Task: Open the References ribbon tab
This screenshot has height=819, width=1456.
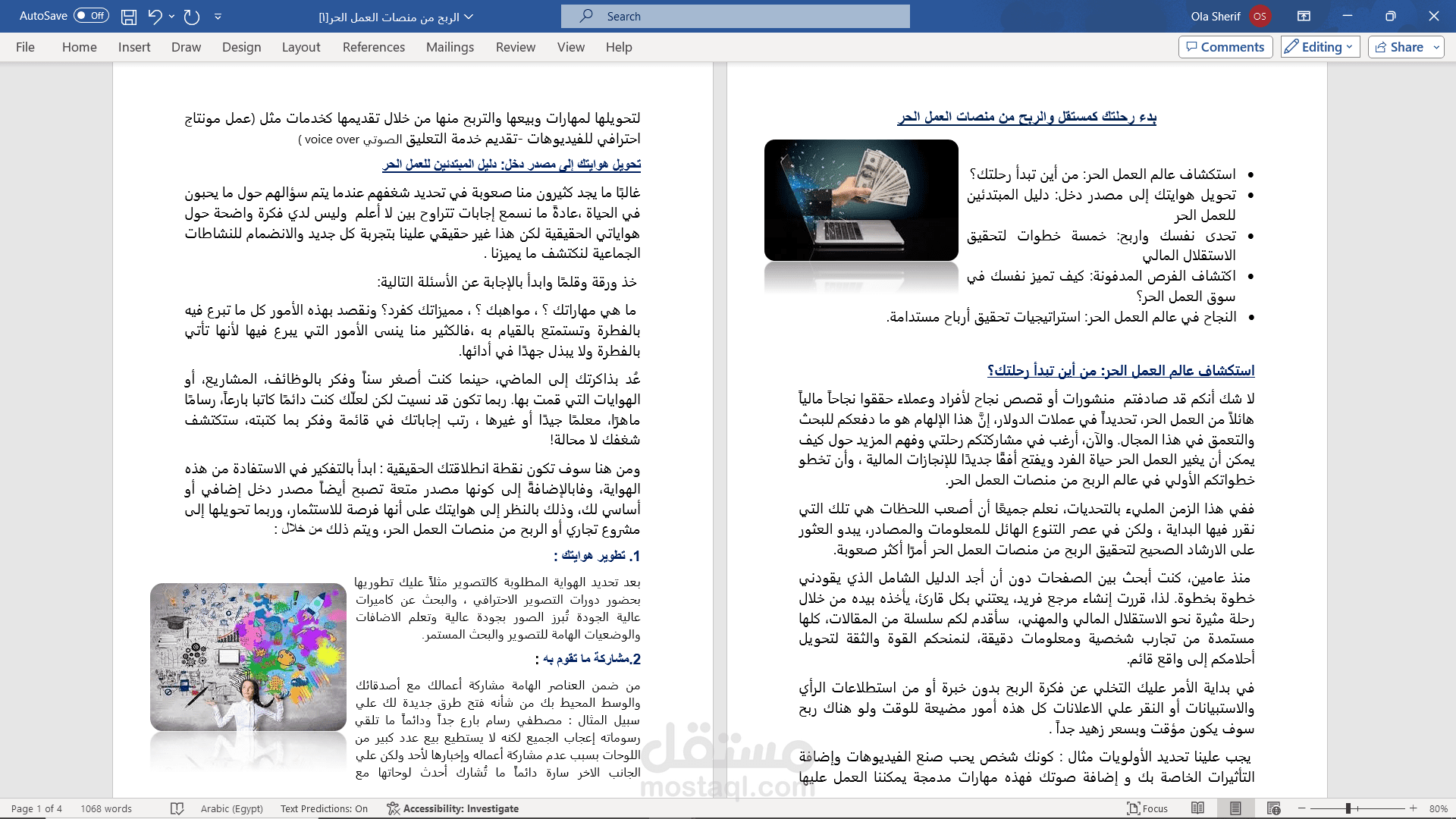Action: pyautogui.click(x=373, y=47)
